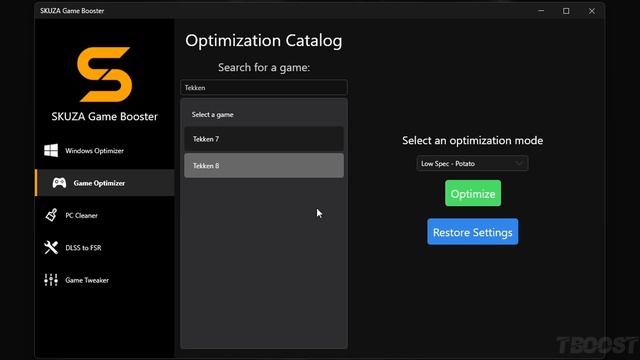
Task: Click the gamepad icon for Game Optimizer
Action: [x=59, y=183]
